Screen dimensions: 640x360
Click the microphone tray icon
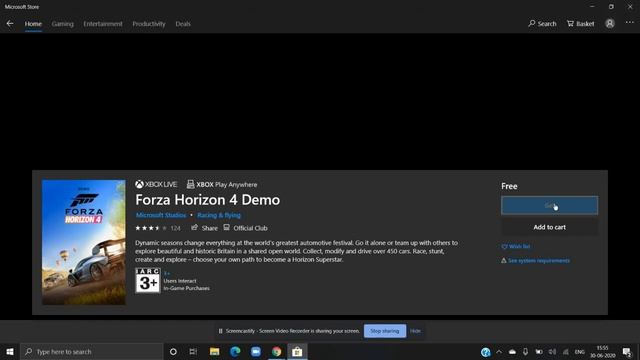coord(525,352)
